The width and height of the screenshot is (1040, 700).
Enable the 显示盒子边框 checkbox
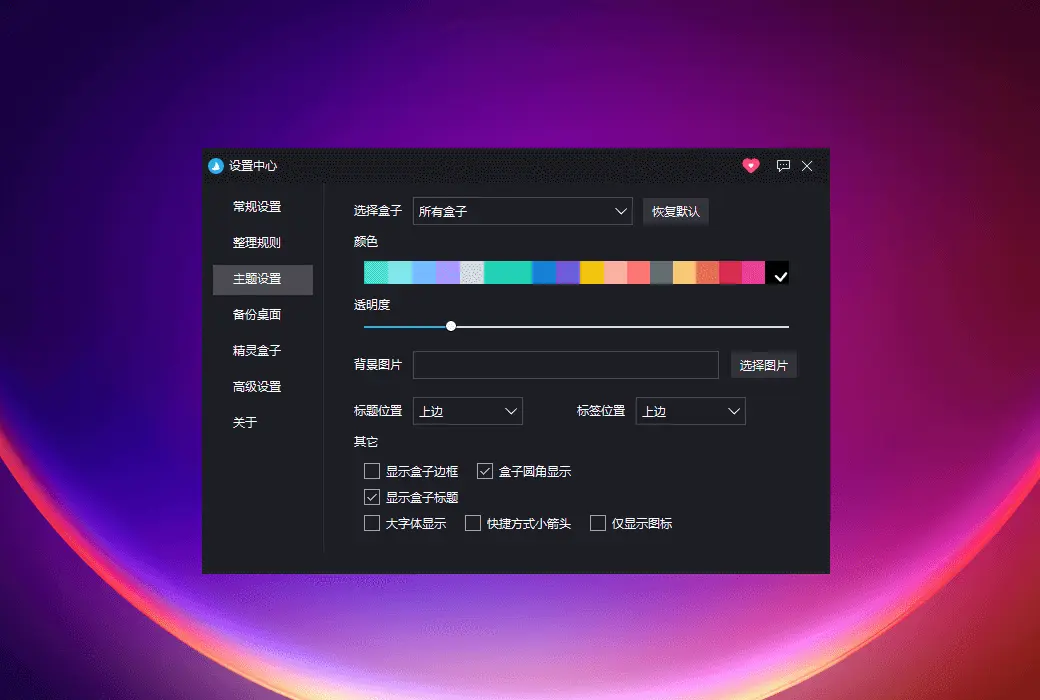point(371,471)
